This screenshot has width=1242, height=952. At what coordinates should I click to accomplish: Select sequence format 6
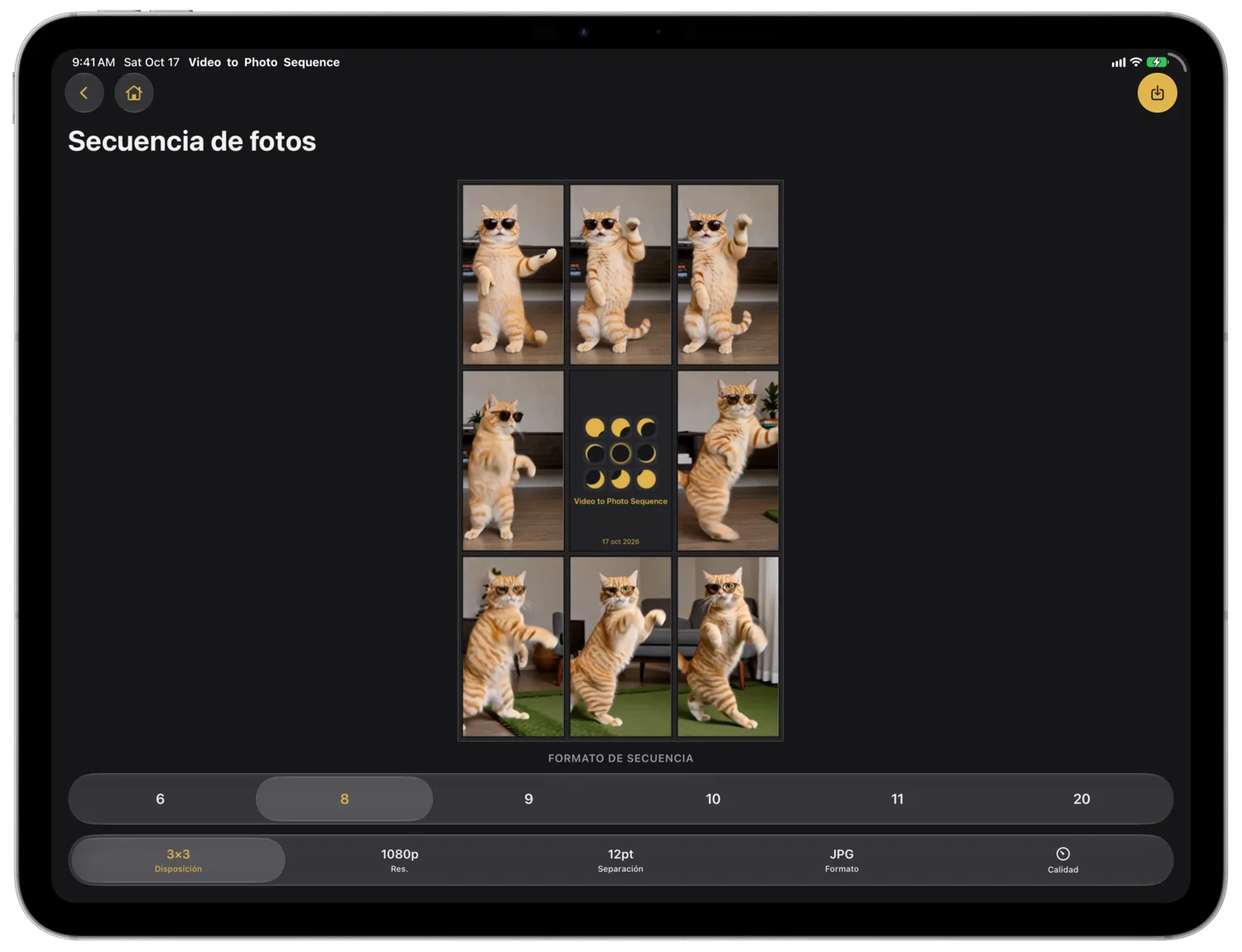point(160,799)
